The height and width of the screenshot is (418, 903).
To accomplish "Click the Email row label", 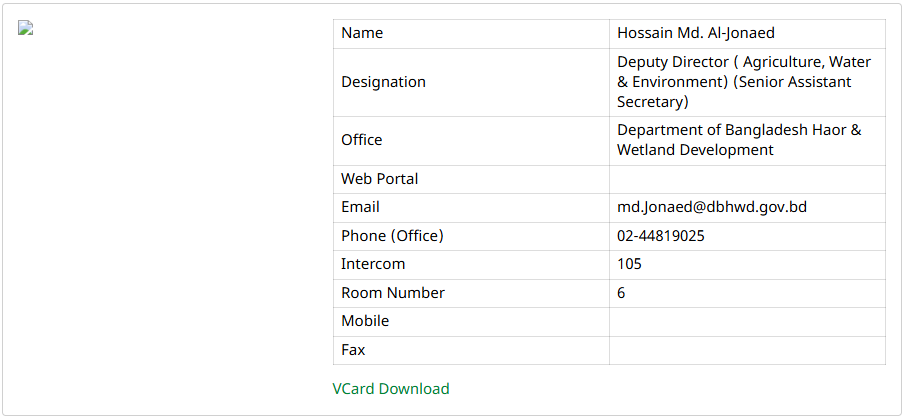I will 361,207.
